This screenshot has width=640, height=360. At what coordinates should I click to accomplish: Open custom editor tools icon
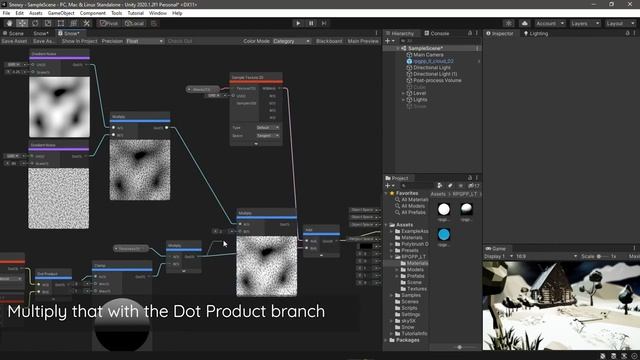(87, 23)
